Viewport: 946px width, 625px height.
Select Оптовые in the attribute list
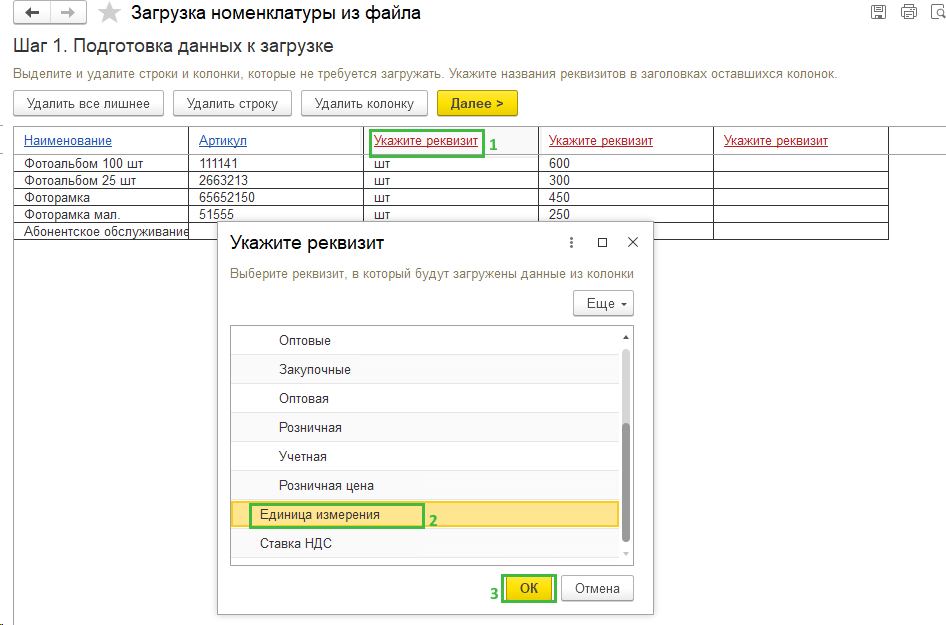425,340
